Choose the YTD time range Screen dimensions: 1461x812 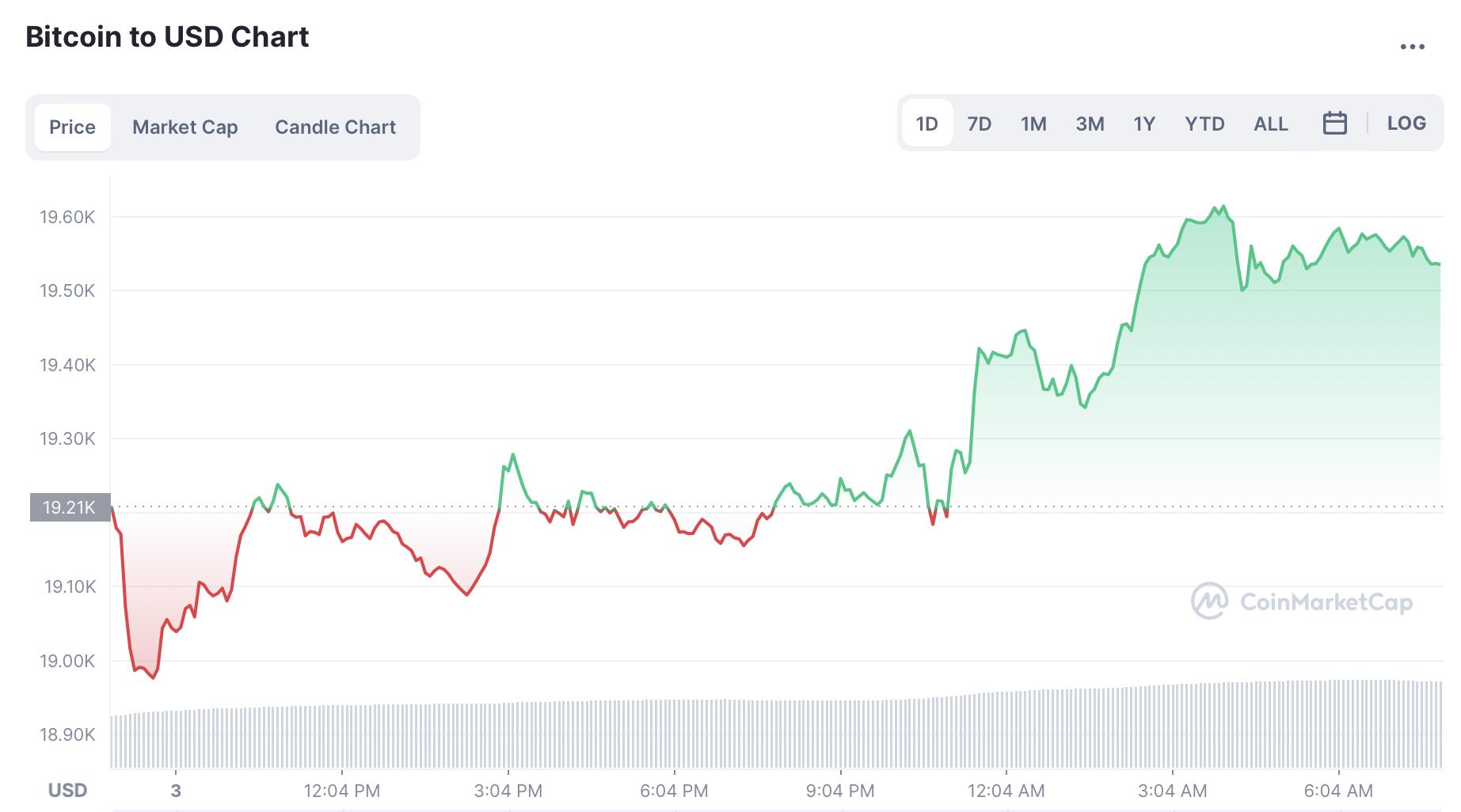1204,124
